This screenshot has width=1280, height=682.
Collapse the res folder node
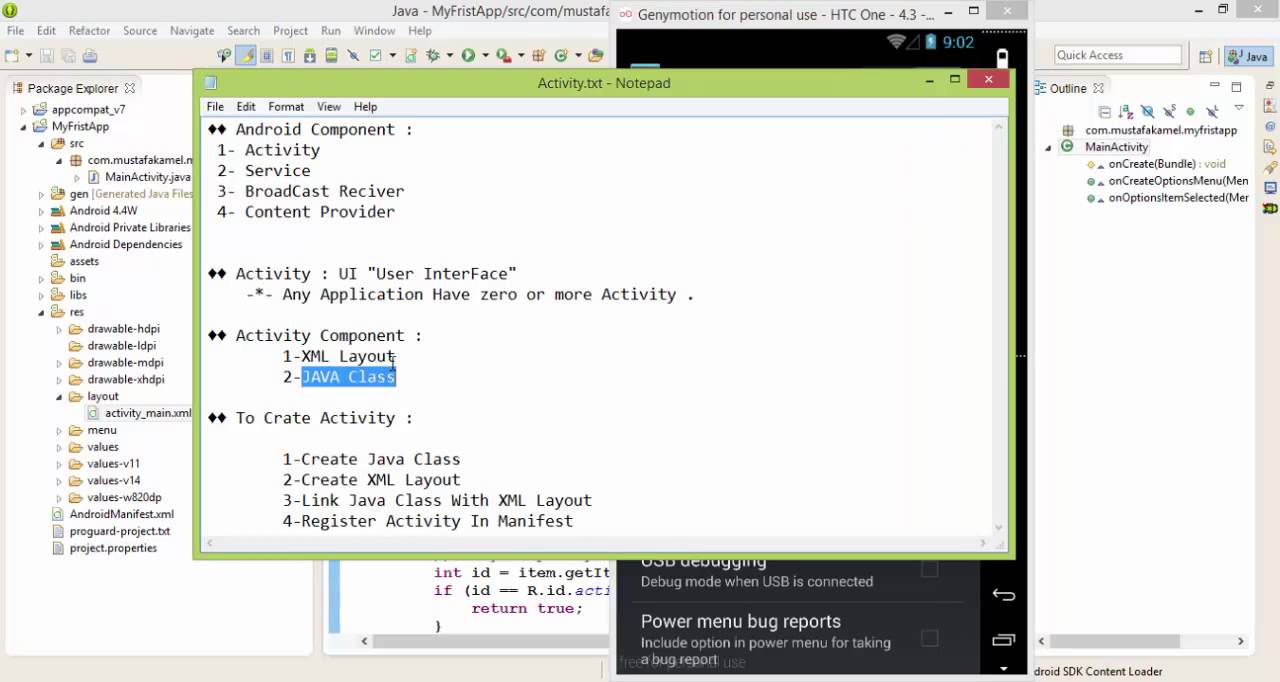point(41,312)
